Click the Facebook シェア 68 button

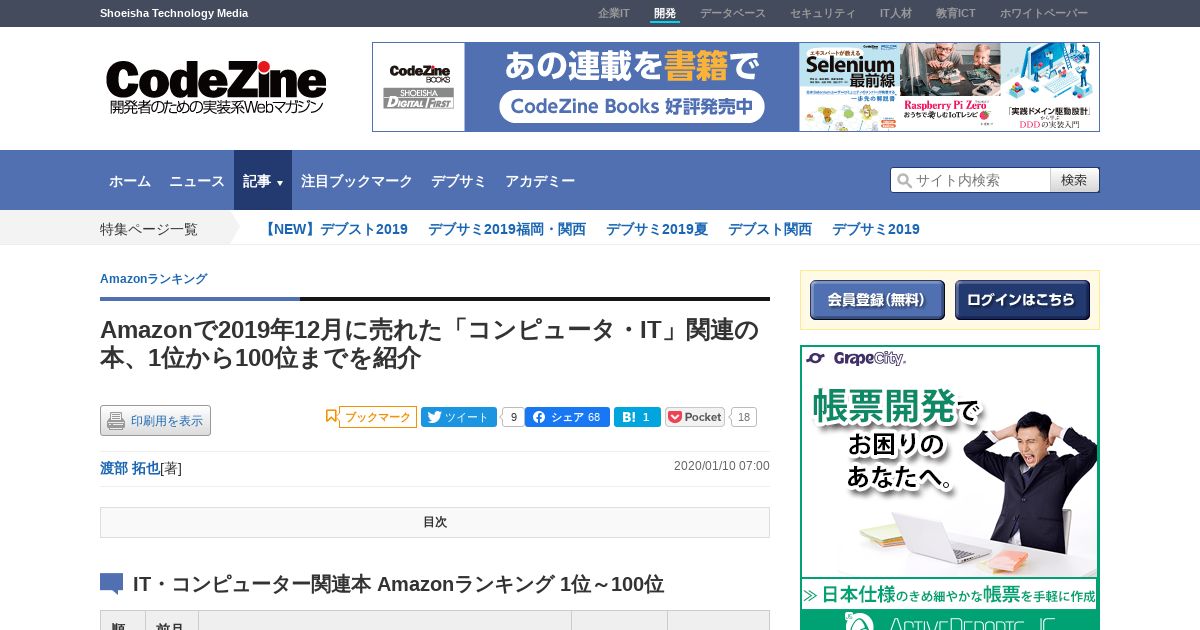[x=567, y=417]
